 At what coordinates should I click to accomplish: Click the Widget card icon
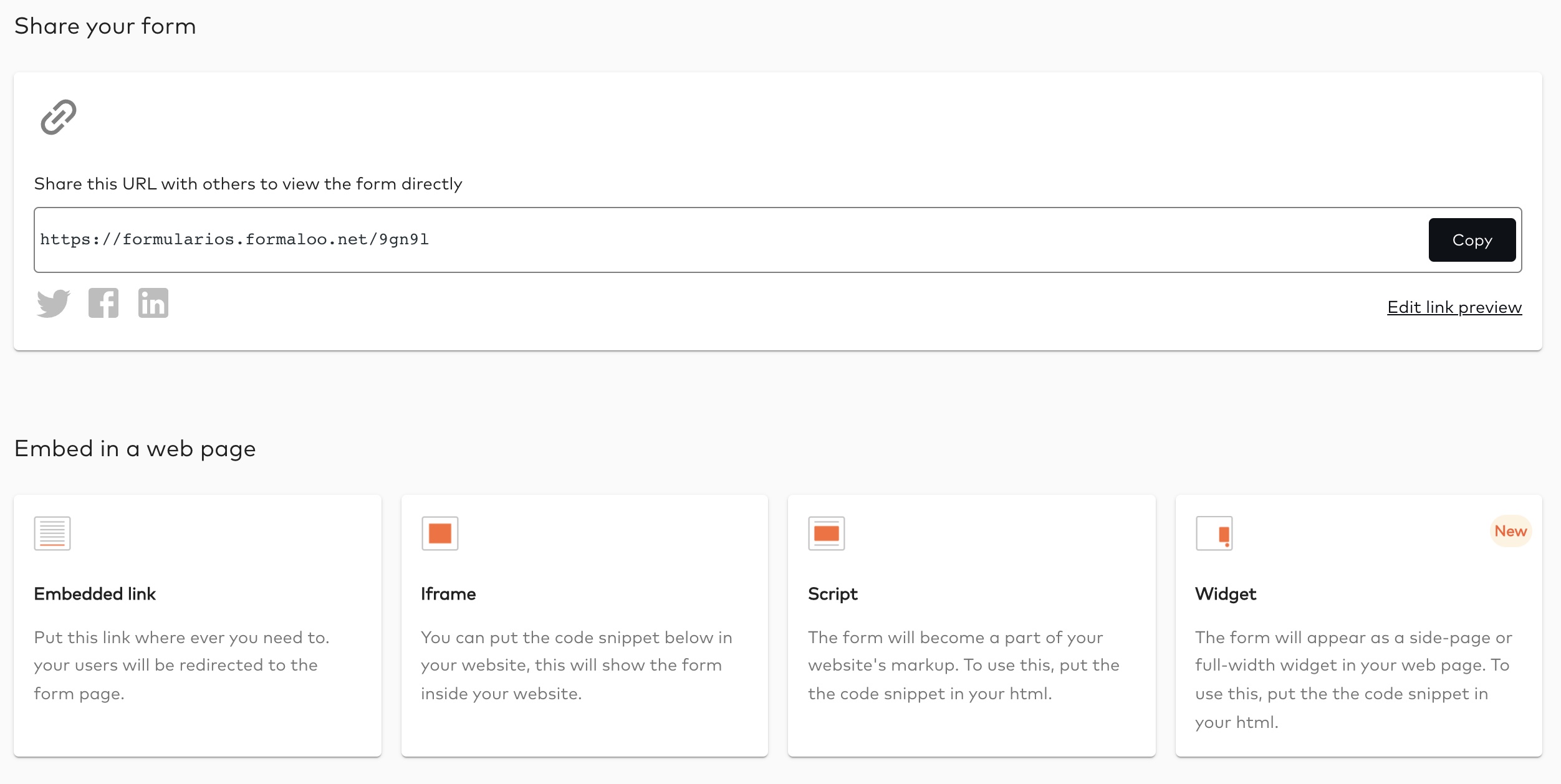[x=1214, y=533]
